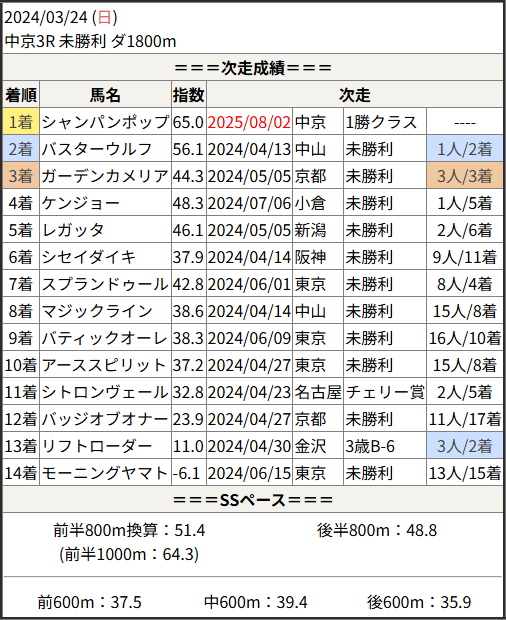The image size is (506, 620).
Task: Click the 後600m：35.9 pace value
Action: point(419,602)
